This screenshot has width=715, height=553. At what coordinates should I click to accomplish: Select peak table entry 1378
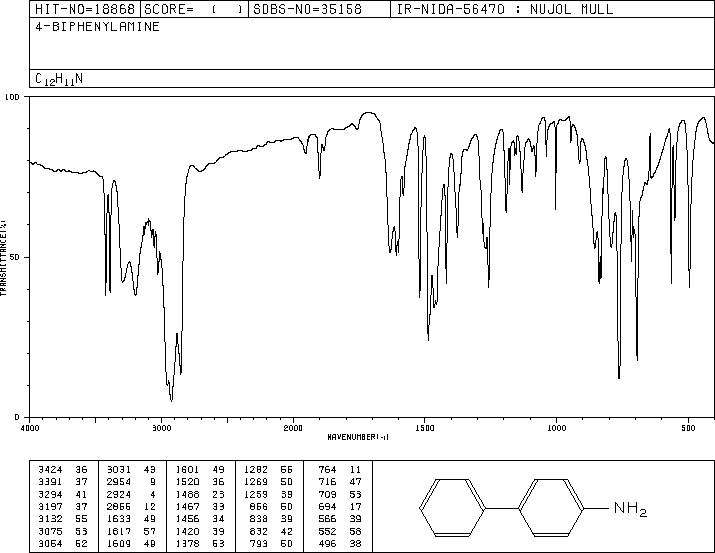200,544
